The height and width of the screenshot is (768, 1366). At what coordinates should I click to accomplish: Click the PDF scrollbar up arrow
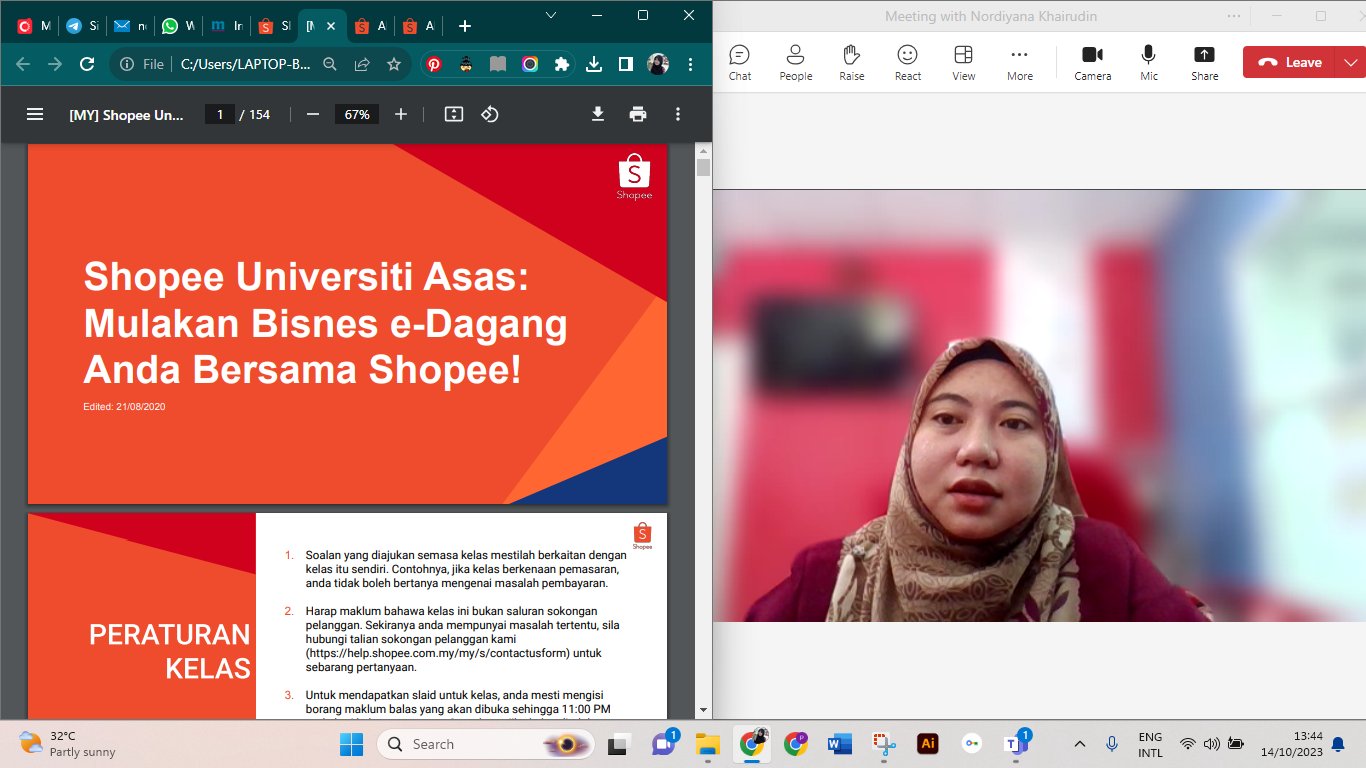coord(703,150)
